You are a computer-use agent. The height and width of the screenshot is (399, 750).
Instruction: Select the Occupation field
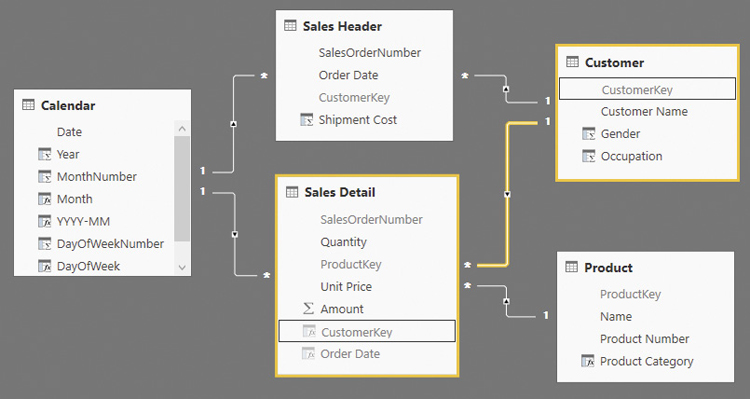point(631,156)
